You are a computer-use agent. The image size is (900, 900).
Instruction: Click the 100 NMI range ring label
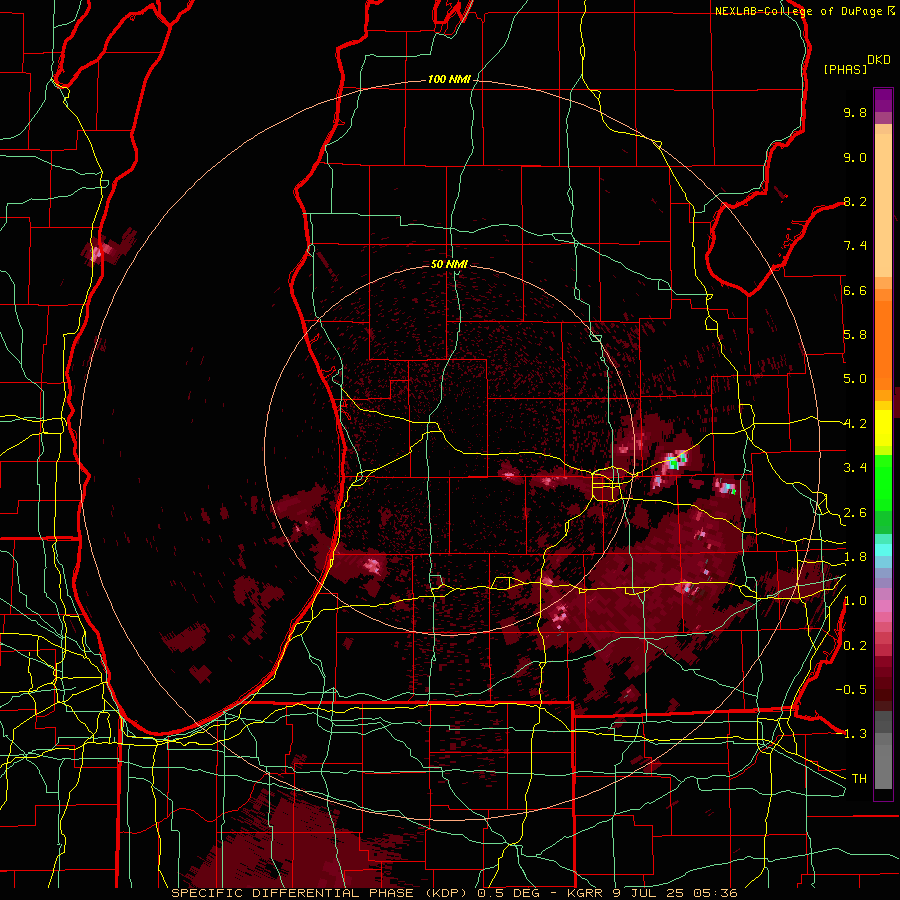pyautogui.click(x=449, y=79)
